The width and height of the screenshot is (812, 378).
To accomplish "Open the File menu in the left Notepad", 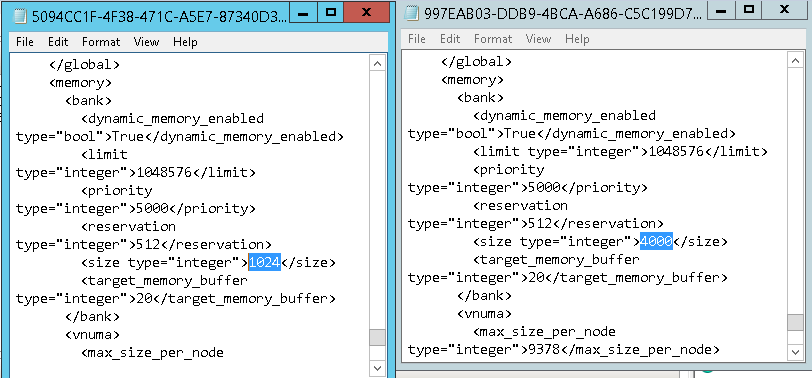I will click(25, 42).
